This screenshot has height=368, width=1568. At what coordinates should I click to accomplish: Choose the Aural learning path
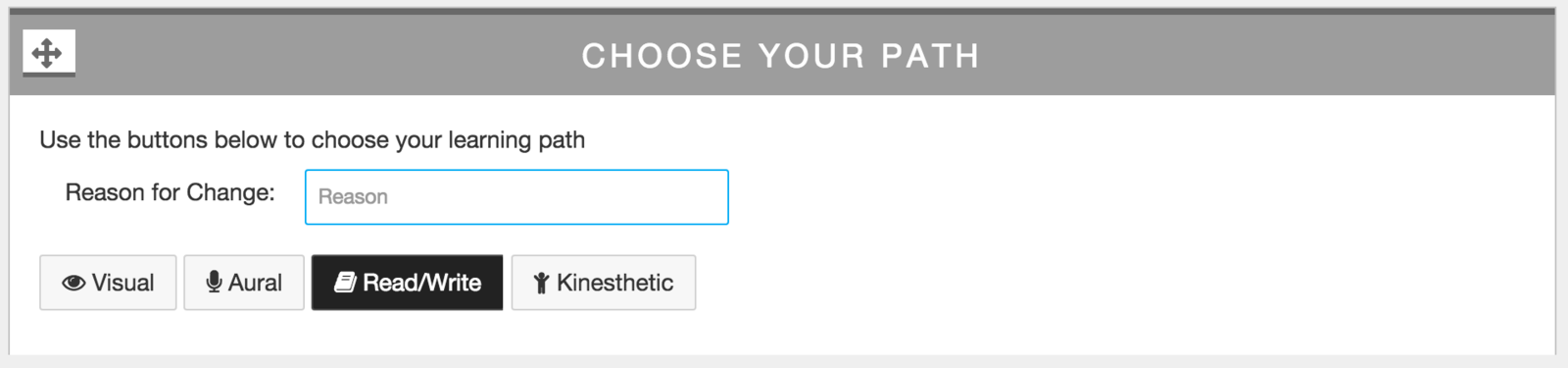point(244,283)
